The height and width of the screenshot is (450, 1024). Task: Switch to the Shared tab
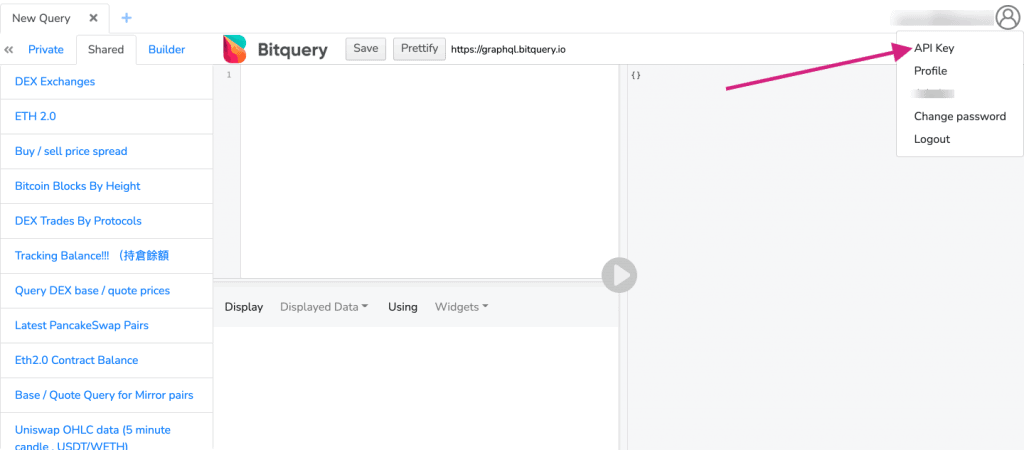coord(106,50)
